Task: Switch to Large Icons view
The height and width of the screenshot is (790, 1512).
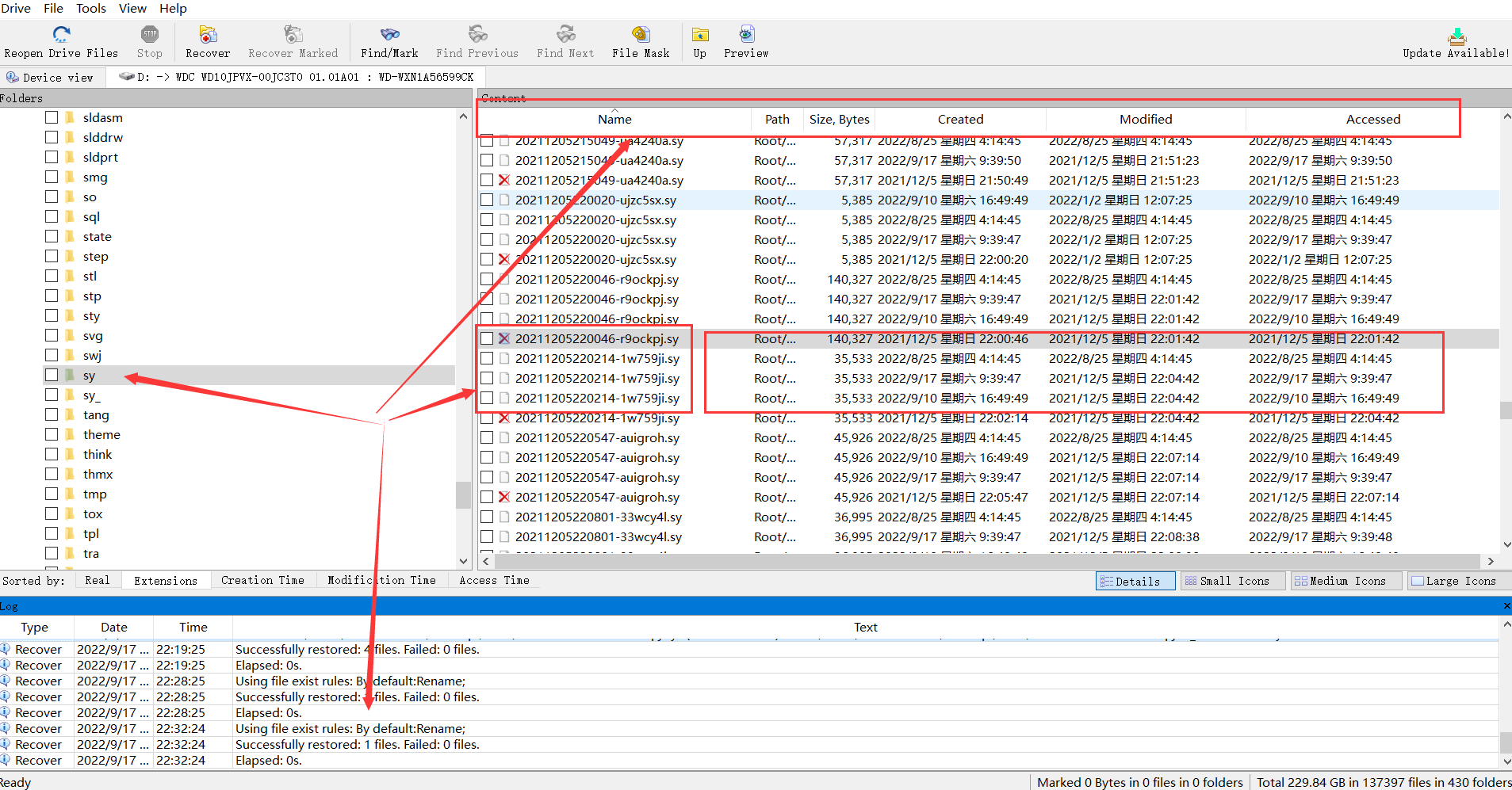Action: [1453, 581]
